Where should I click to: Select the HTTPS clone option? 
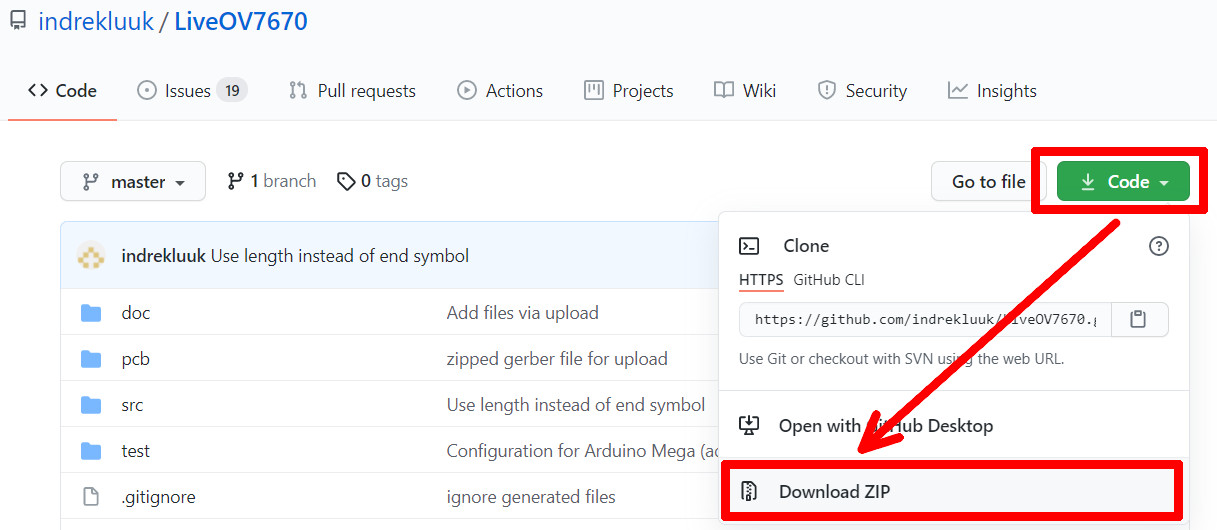pos(761,280)
